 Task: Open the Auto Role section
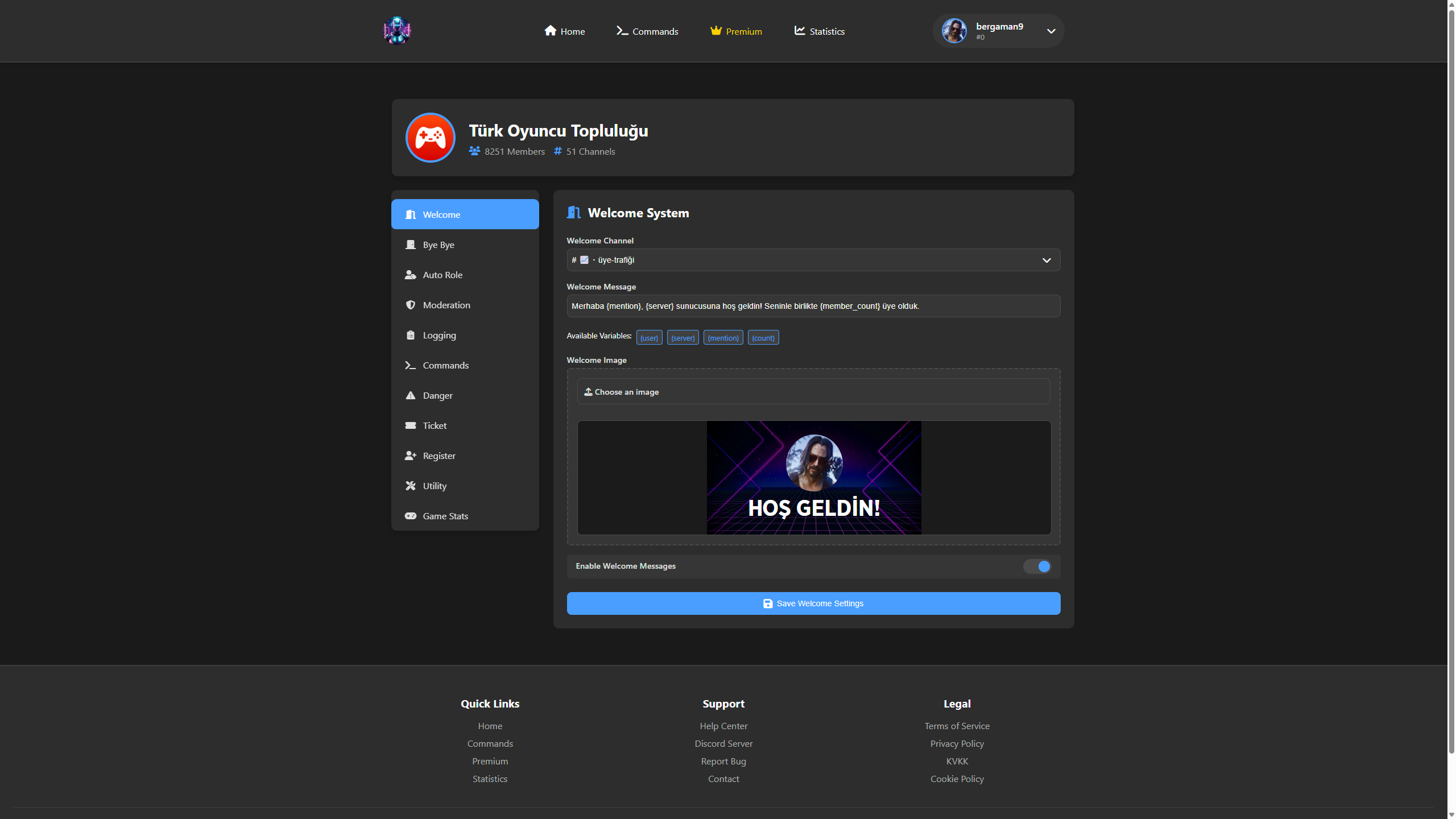pyautogui.click(x=465, y=275)
